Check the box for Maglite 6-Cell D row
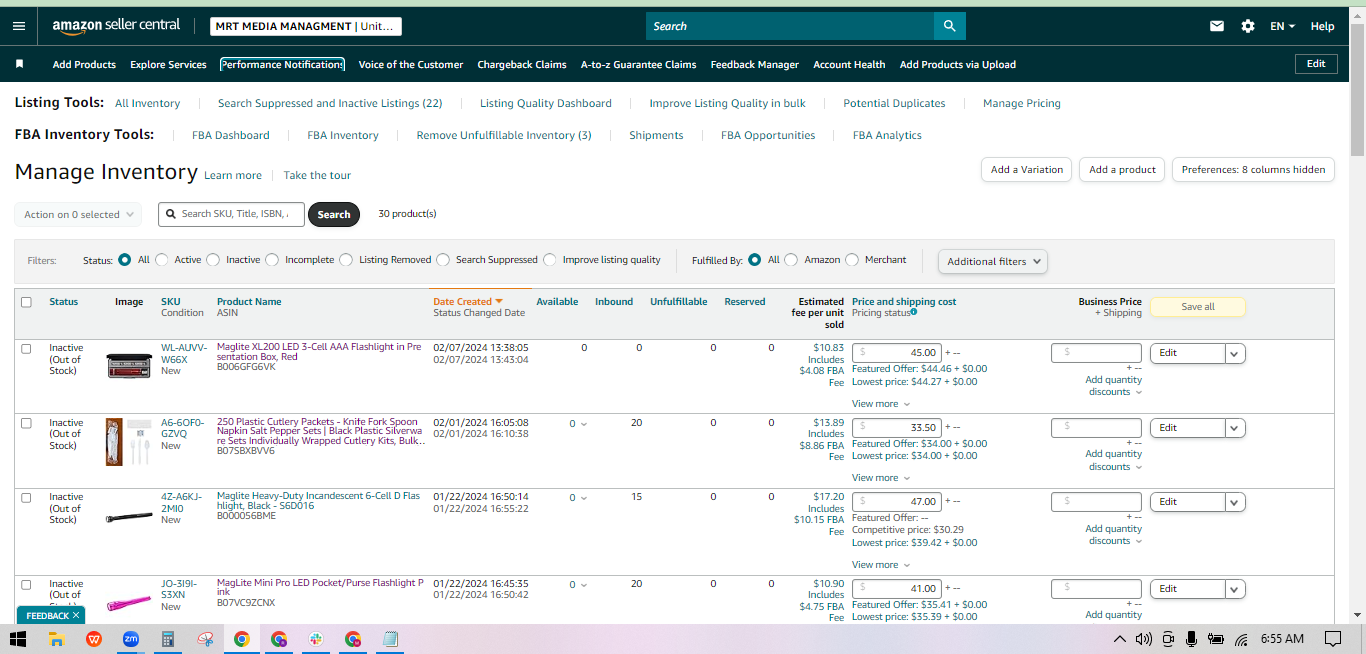This screenshot has width=1366, height=654. pos(26,497)
